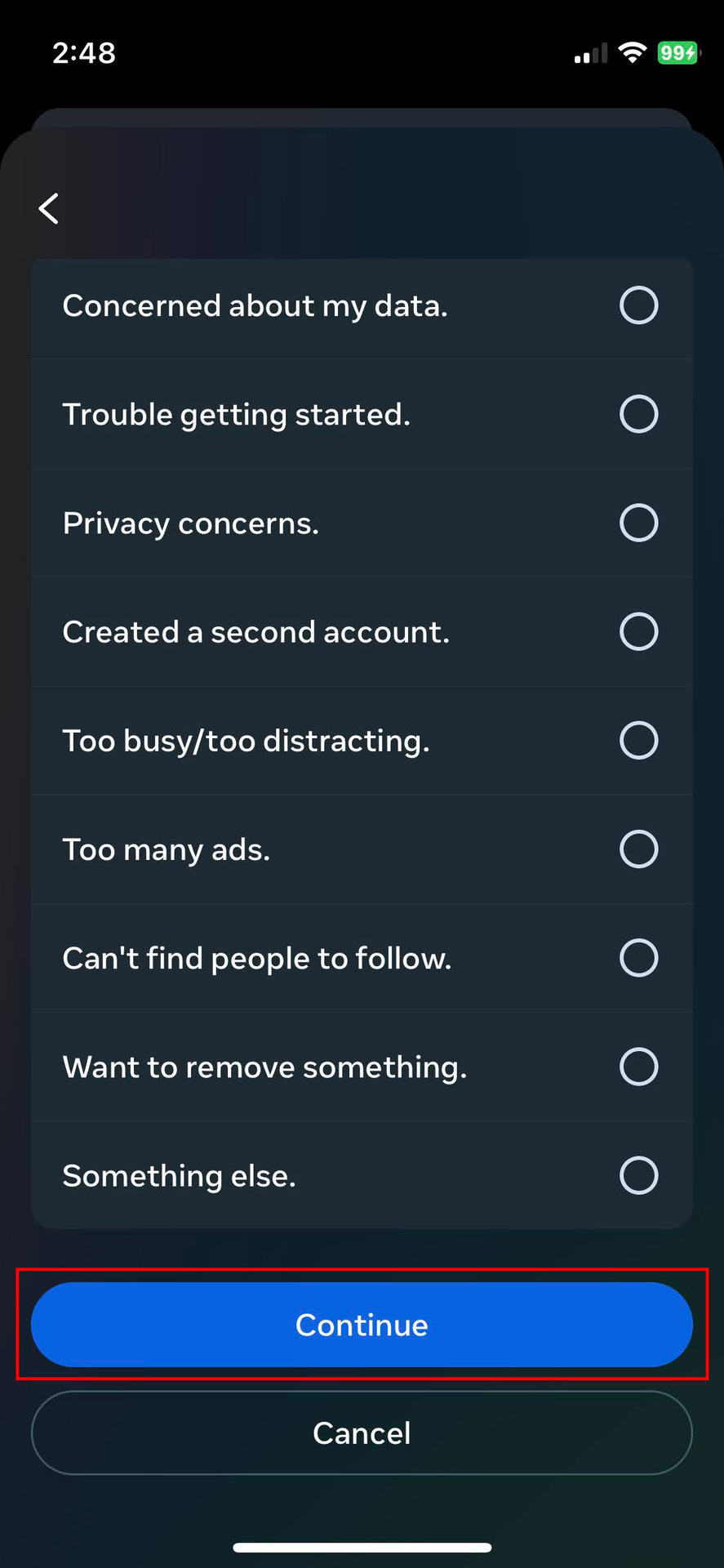This screenshot has width=724, height=1568.
Task: Tap the "Privacy concerns." reason text
Action: click(191, 523)
